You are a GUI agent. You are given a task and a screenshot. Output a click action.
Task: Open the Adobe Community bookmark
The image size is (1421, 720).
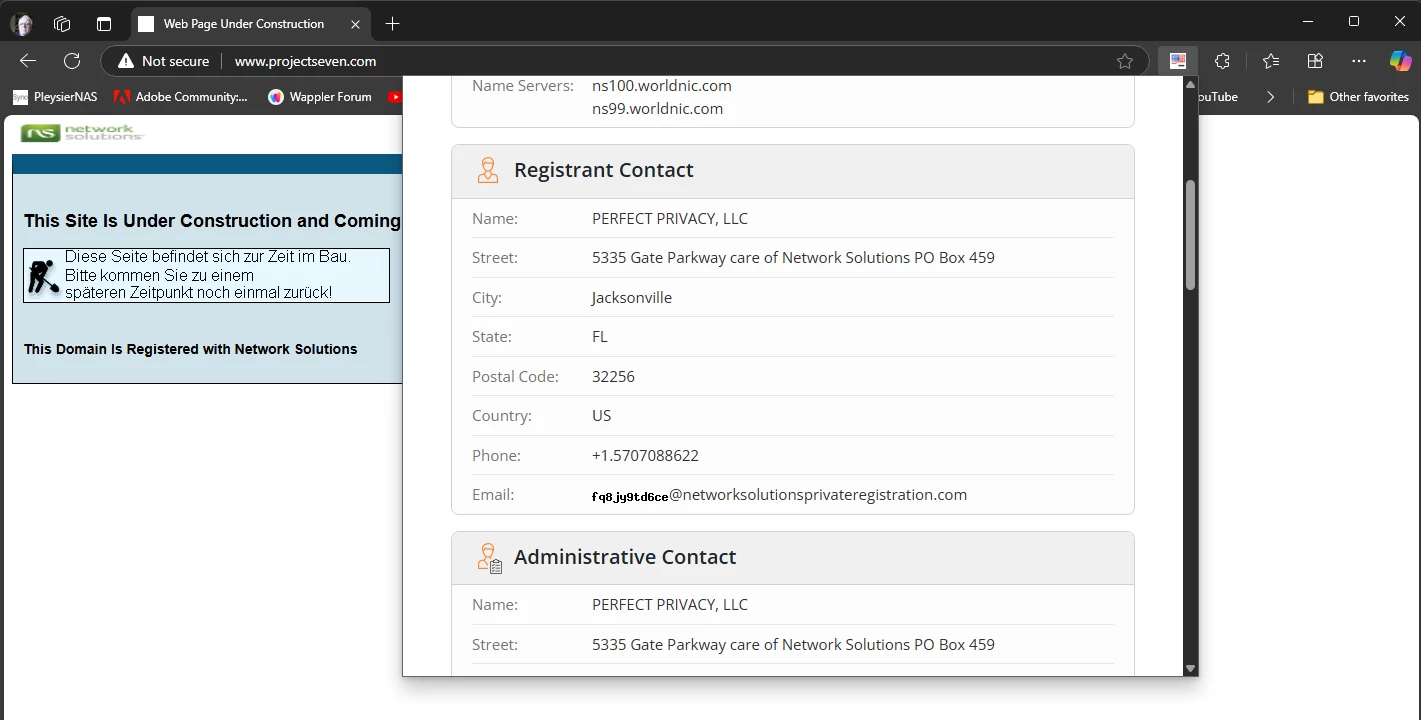181,97
